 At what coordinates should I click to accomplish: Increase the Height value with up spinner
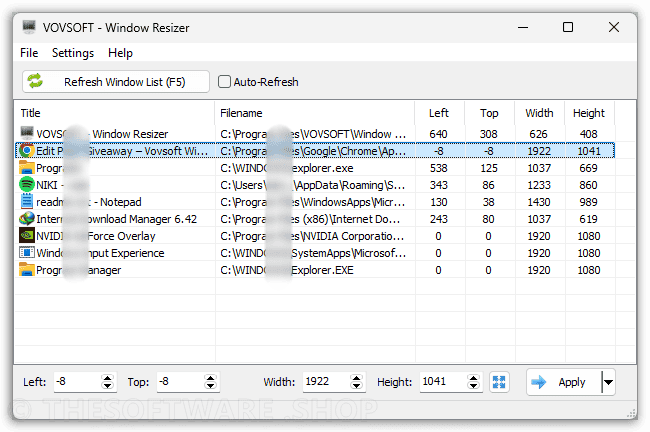[x=473, y=378]
